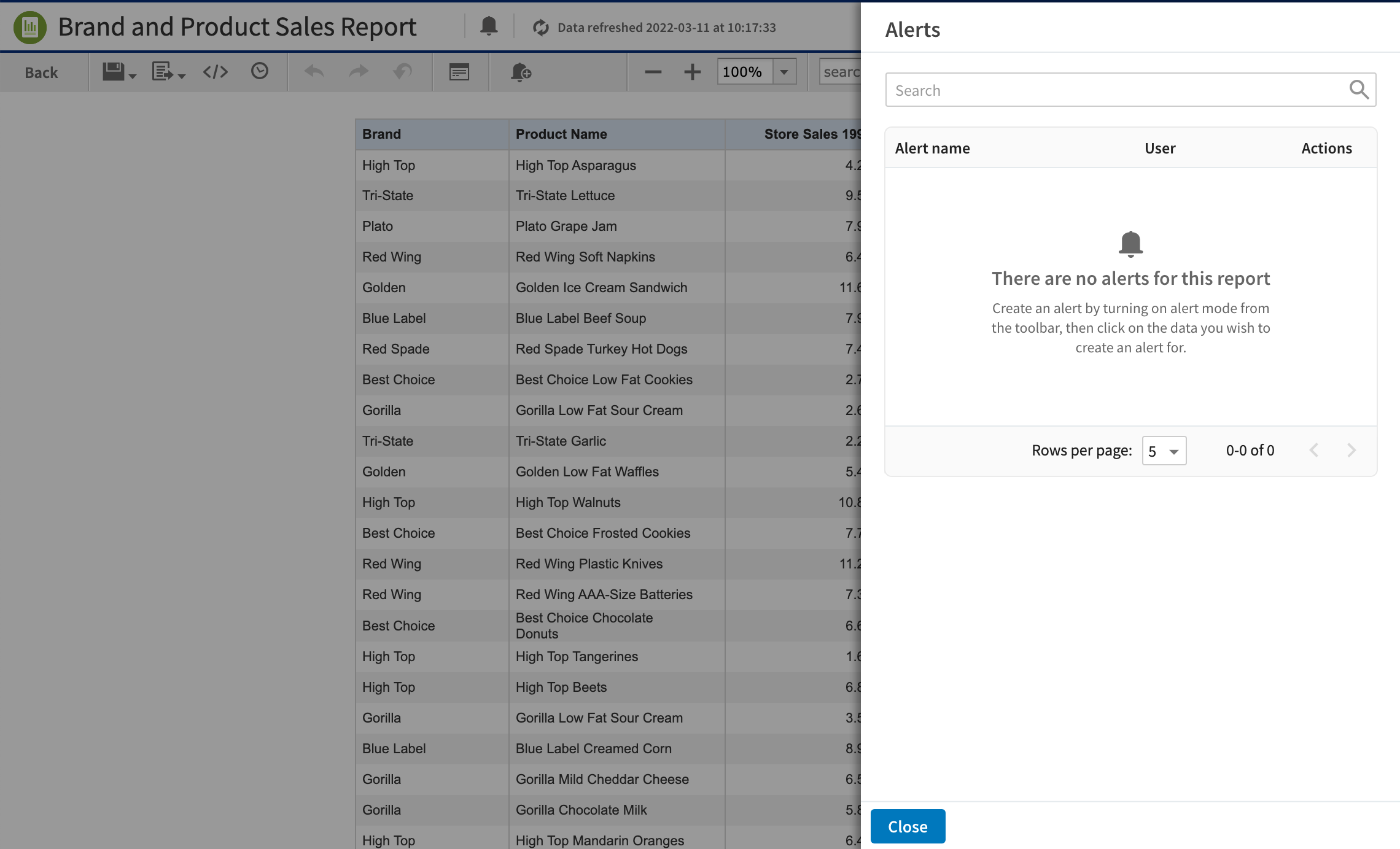Refresh data using the refresh icon
This screenshot has height=849, width=1400.
click(x=540, y=28)
